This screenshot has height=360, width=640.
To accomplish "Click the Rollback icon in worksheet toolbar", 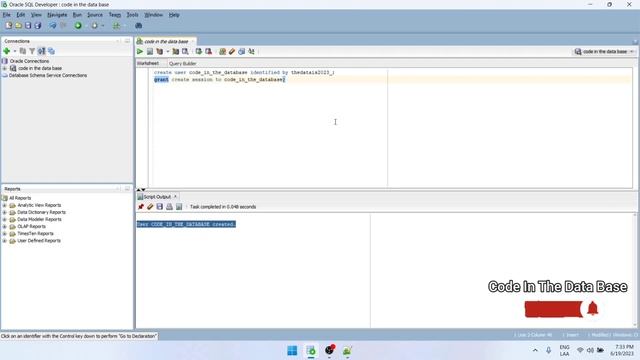I will (x=209, y=51).
